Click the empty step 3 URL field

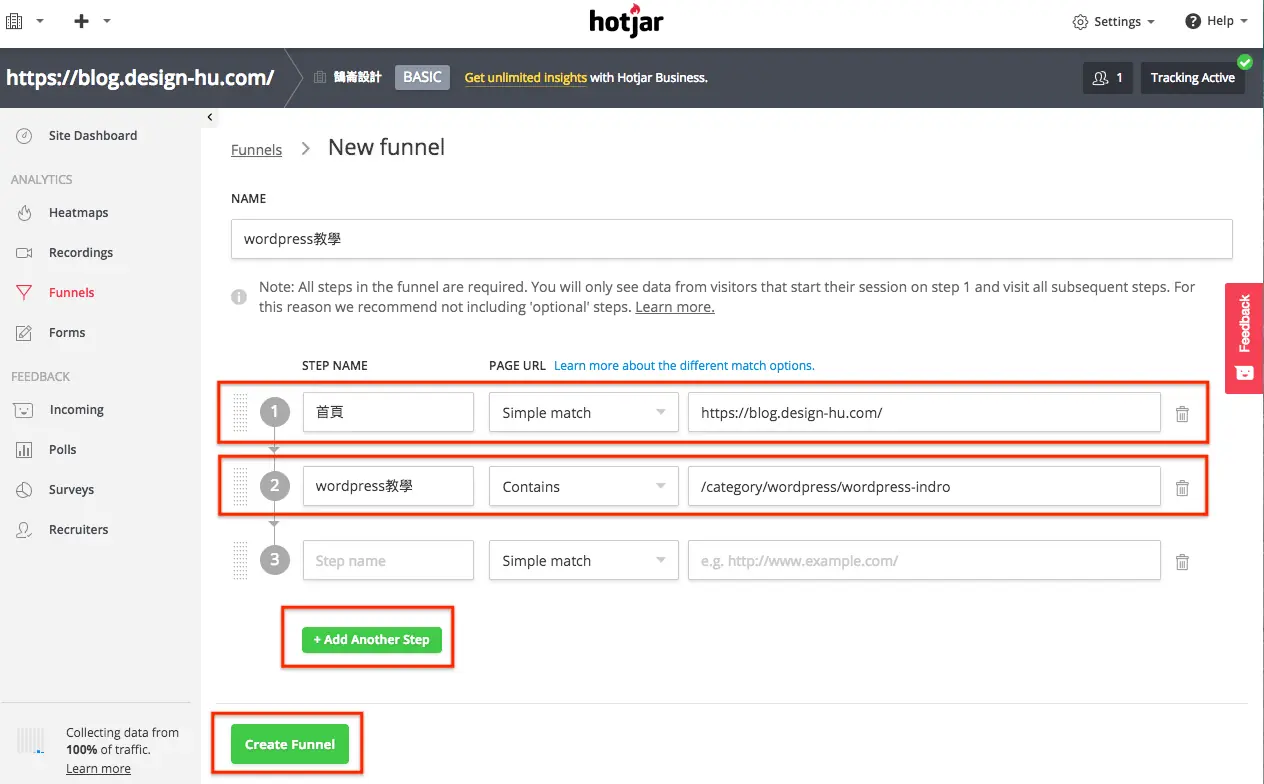click(924, 560)
